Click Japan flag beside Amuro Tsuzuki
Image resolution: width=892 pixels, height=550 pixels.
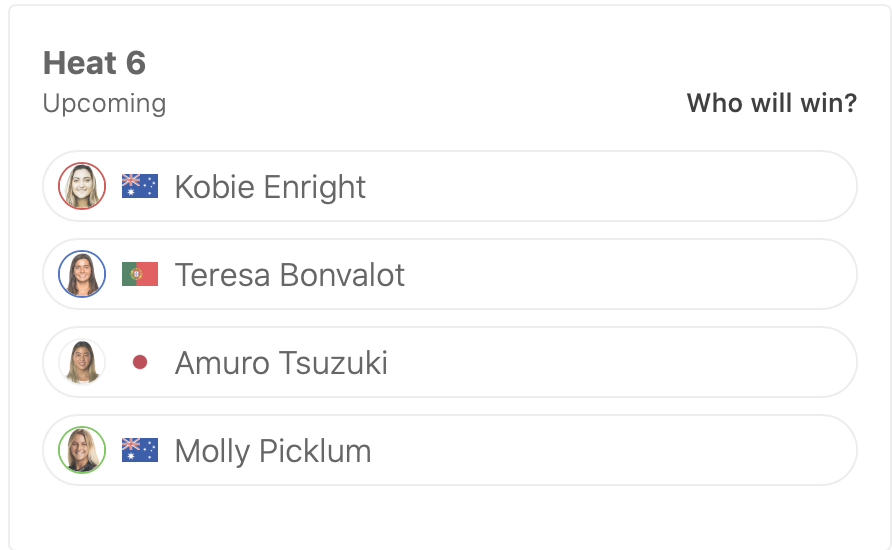click(x=140, y=363)
